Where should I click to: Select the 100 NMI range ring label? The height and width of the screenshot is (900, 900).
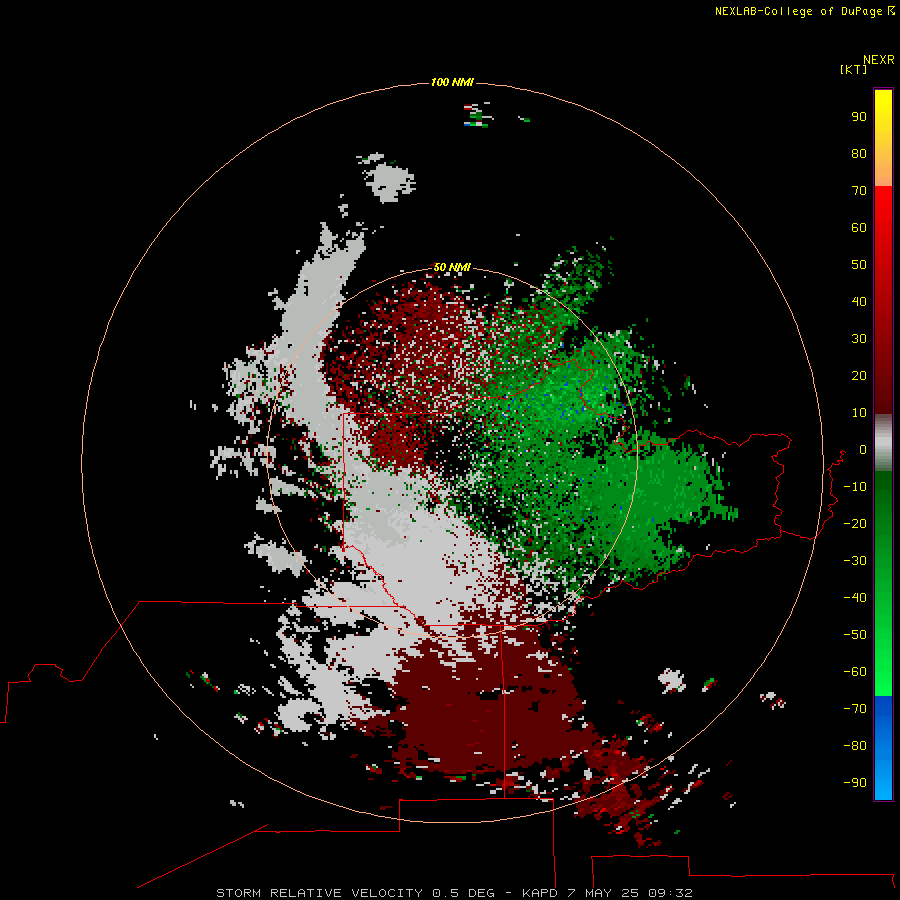coord(452,82)
